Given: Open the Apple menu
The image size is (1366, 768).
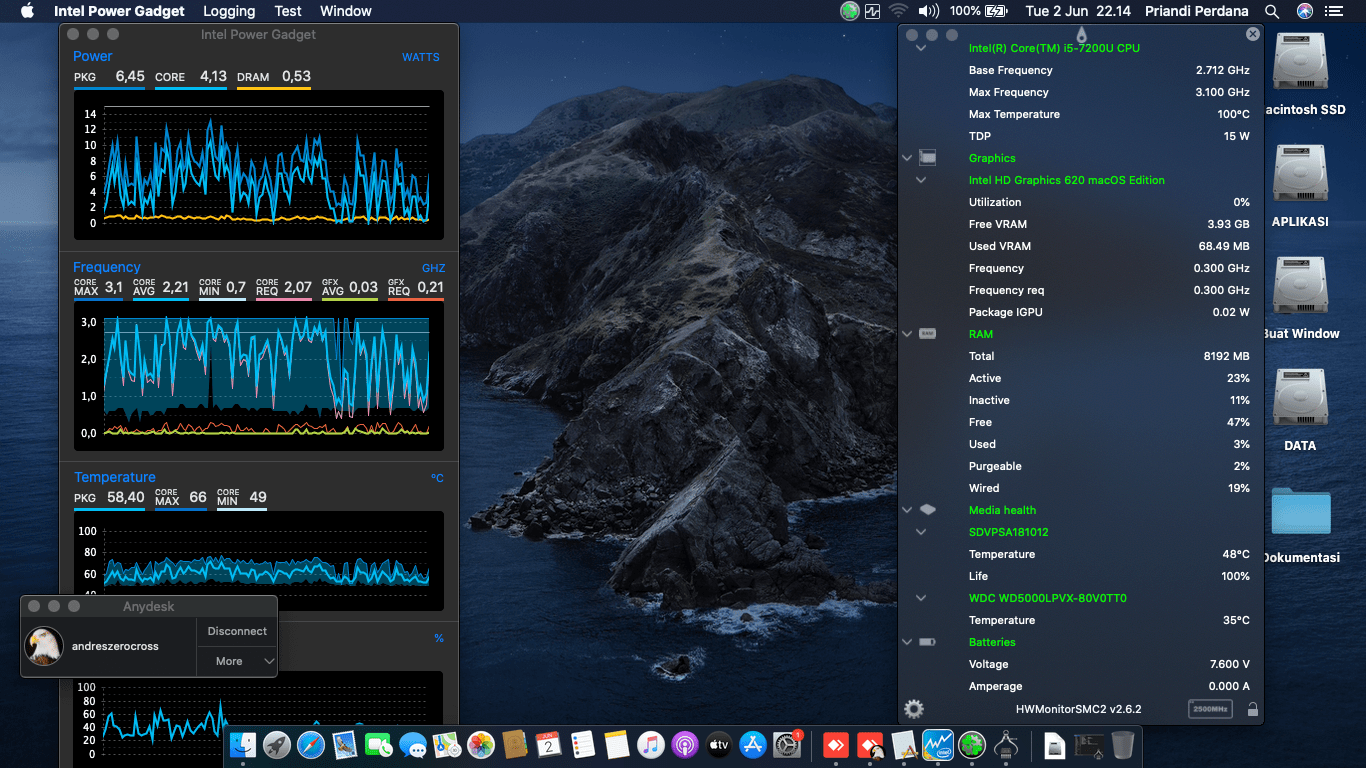Looking at the screenshot, I should 27,11.
